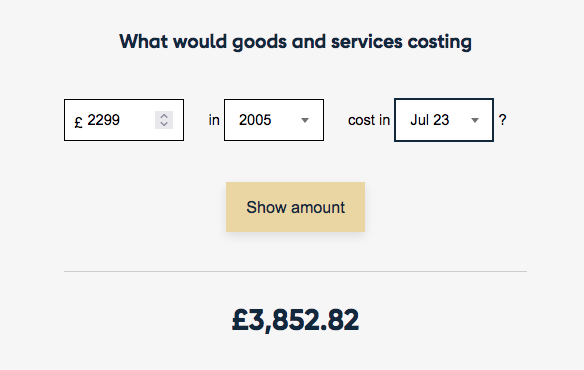The image size is (584, 370).
Task: Select the '2005' text in the year selector
Action: [x=255, y=120]
